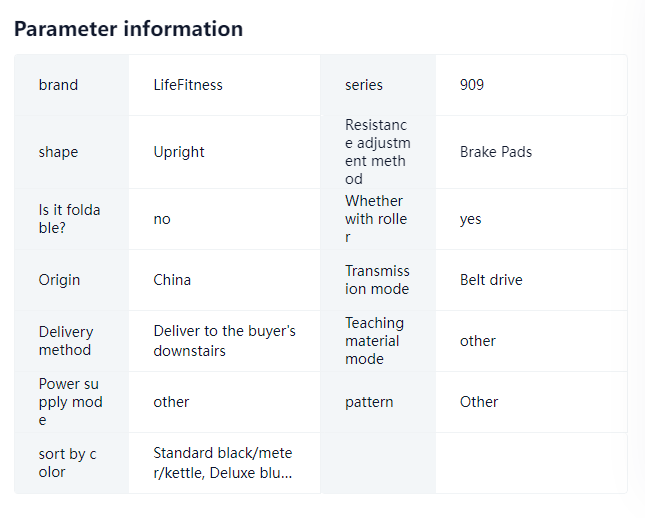The height and width of the screenshot is (518, 645).
Task: Click the 'Whether with roller' label
Action: coord(376,219)
